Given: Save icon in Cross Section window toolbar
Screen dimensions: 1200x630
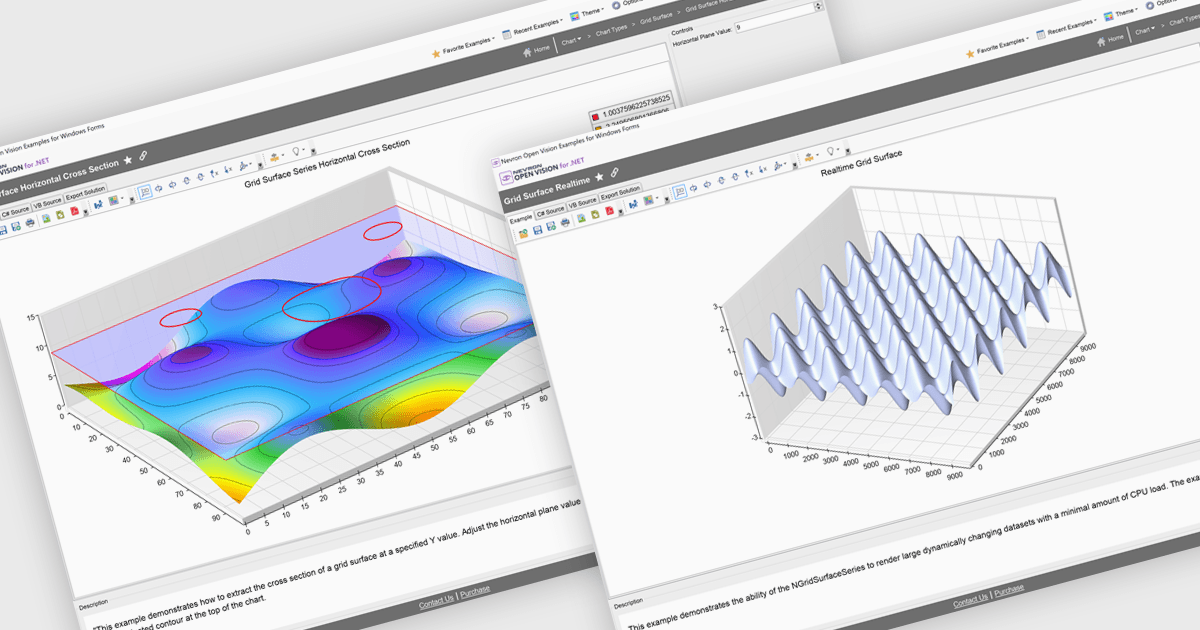Looking at the screenshot, I should [x=3, y=230].
